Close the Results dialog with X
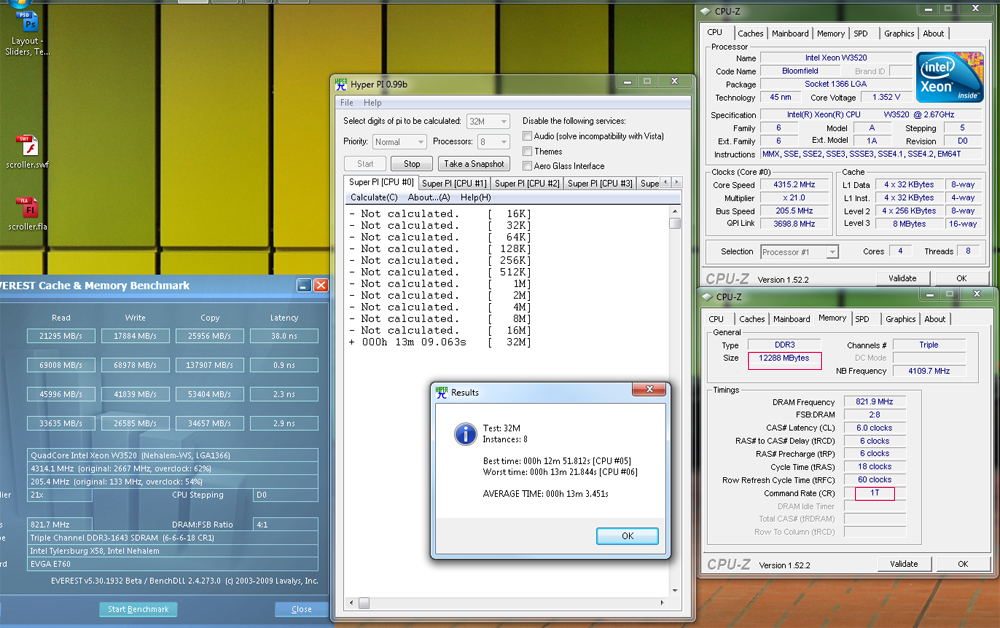Image resolution: width=1000 pixels, height=628 pixels. click(x=649, y=390)
